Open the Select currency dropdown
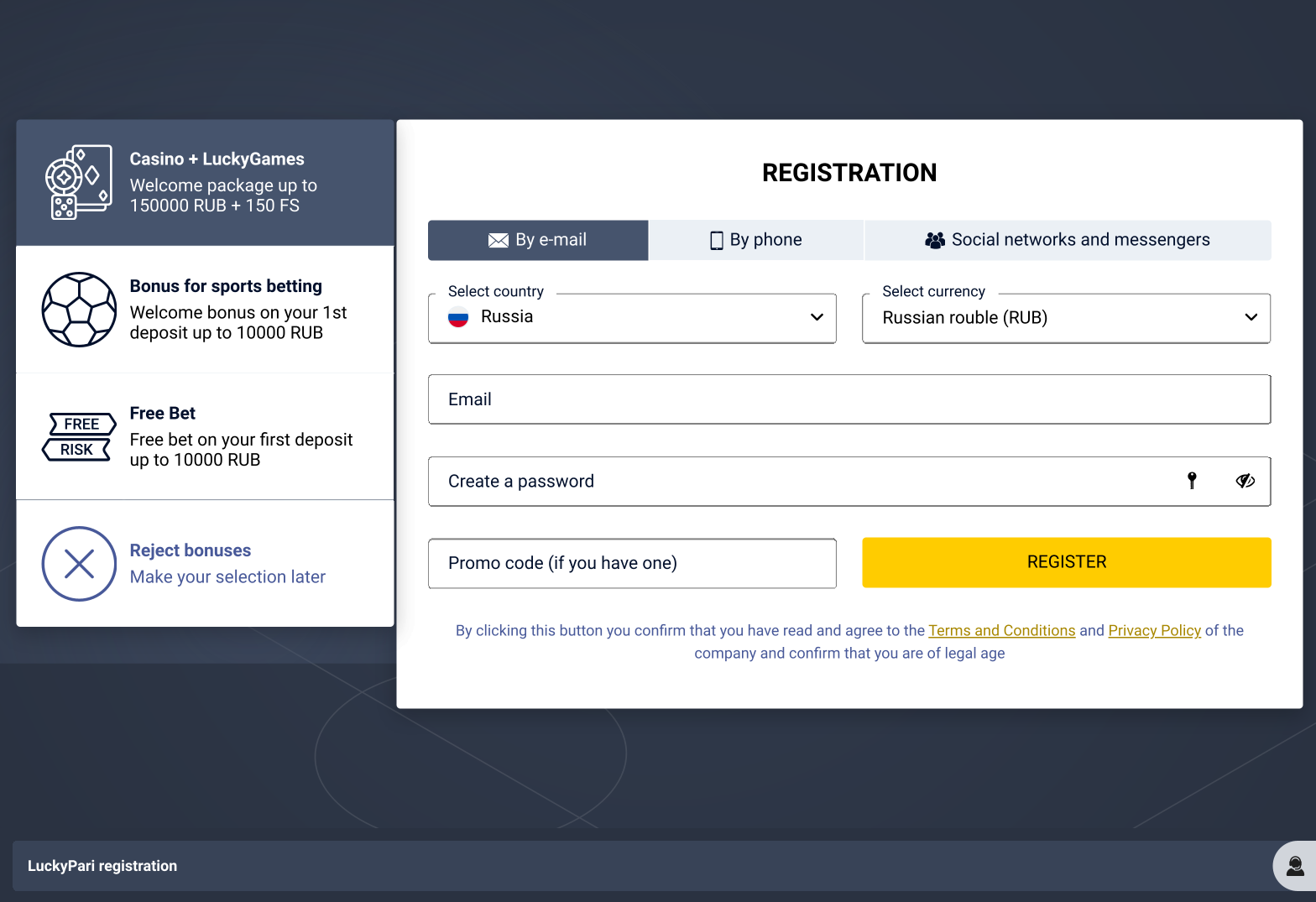Viewport: 1316px width, 902px height. pos(1066,318)
